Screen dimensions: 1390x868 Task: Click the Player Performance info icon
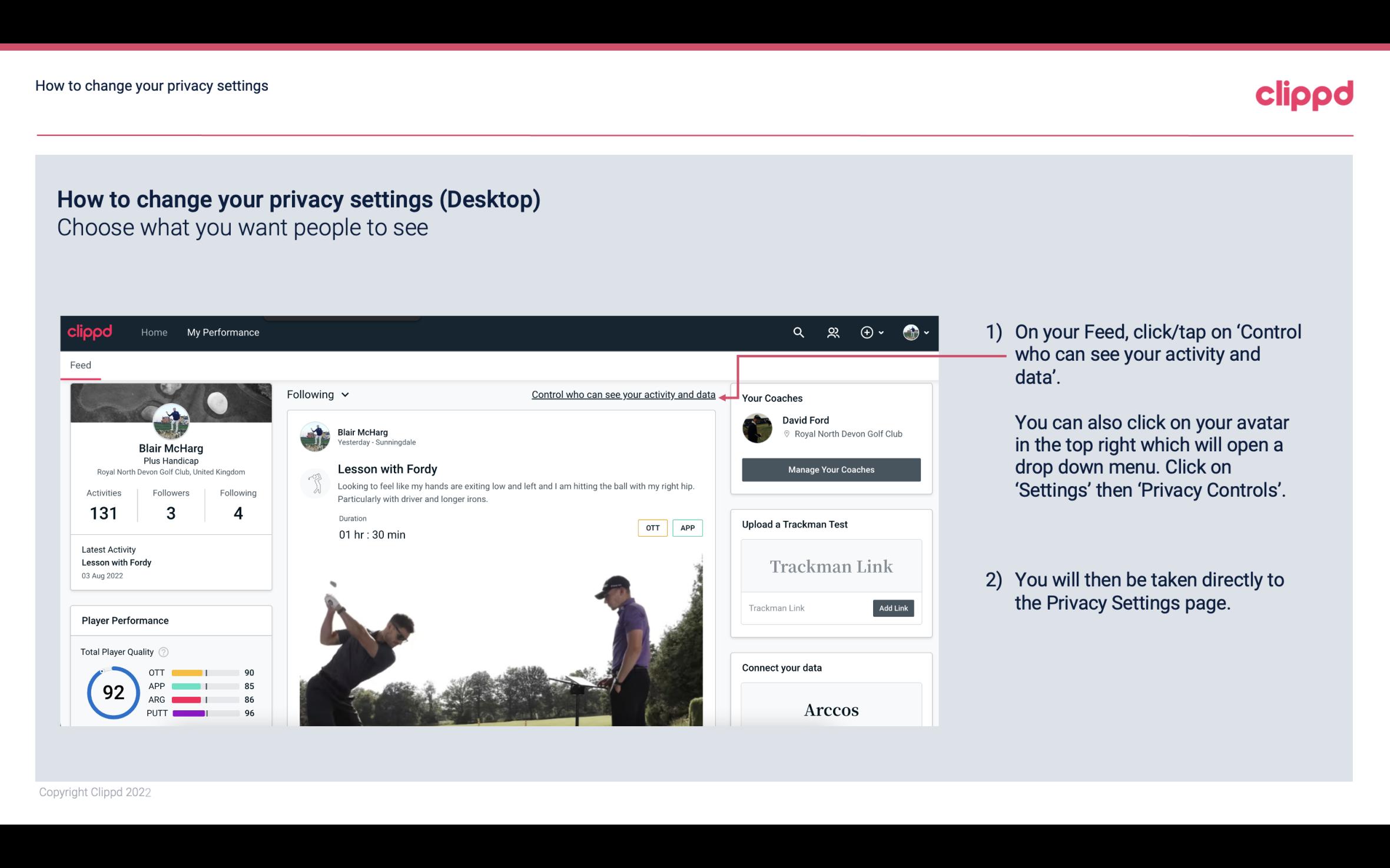163,651
